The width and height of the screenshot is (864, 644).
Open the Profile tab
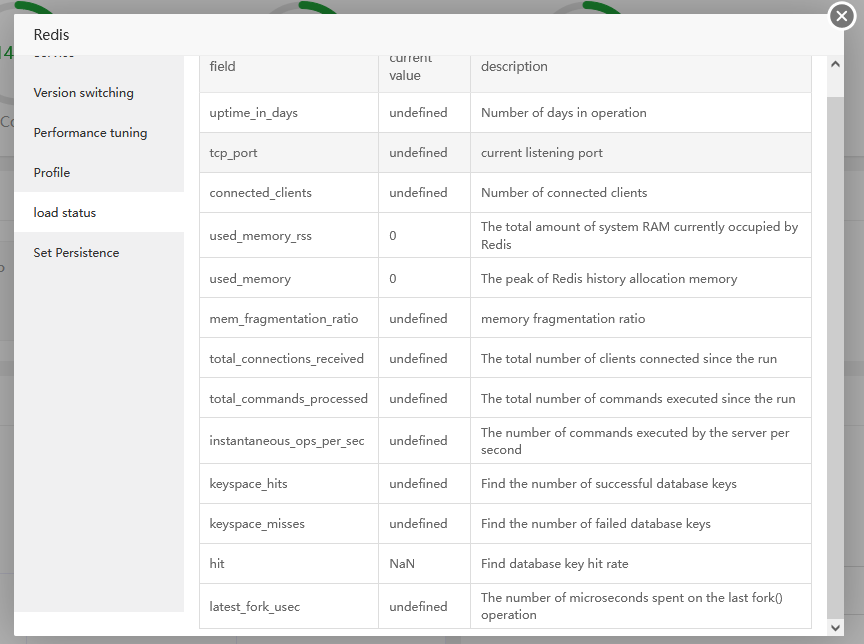[52, 173]
